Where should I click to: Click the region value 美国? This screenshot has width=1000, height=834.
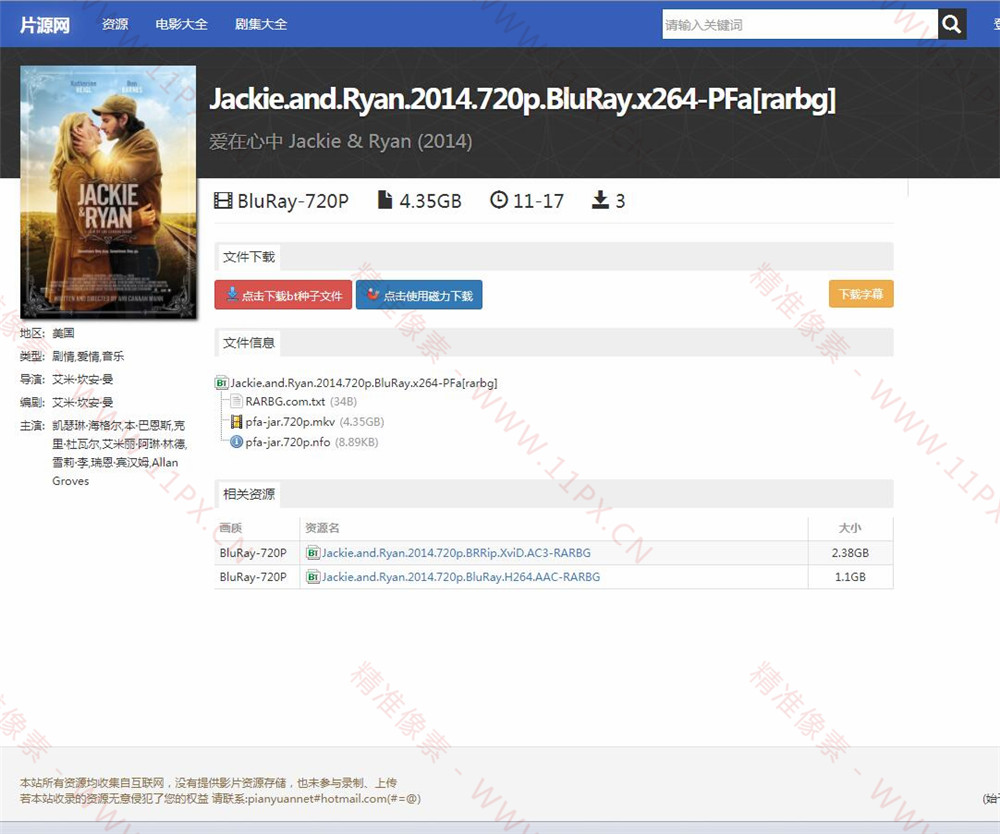(x=63, y=333)
